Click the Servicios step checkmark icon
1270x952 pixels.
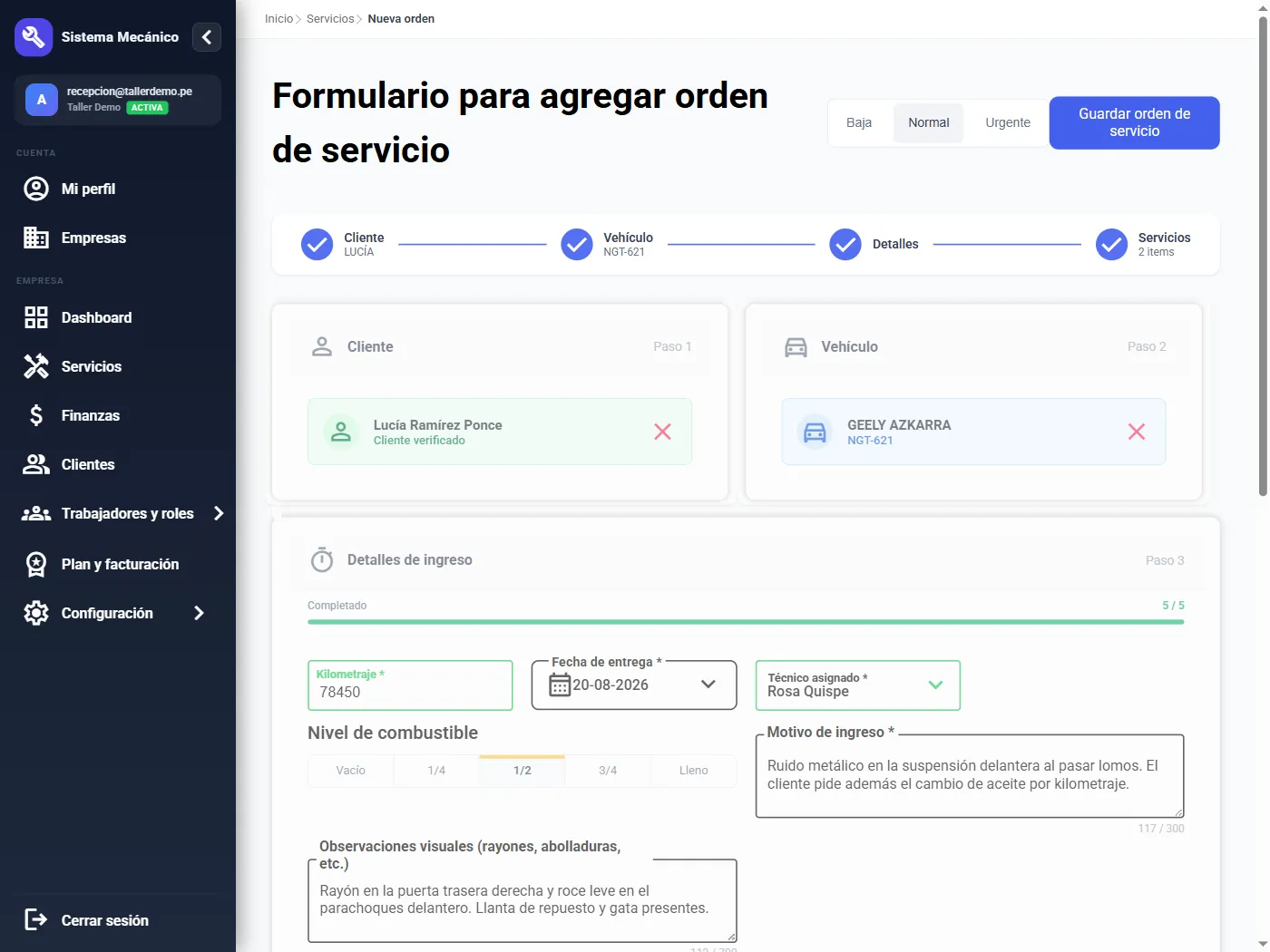point(1111,244)
